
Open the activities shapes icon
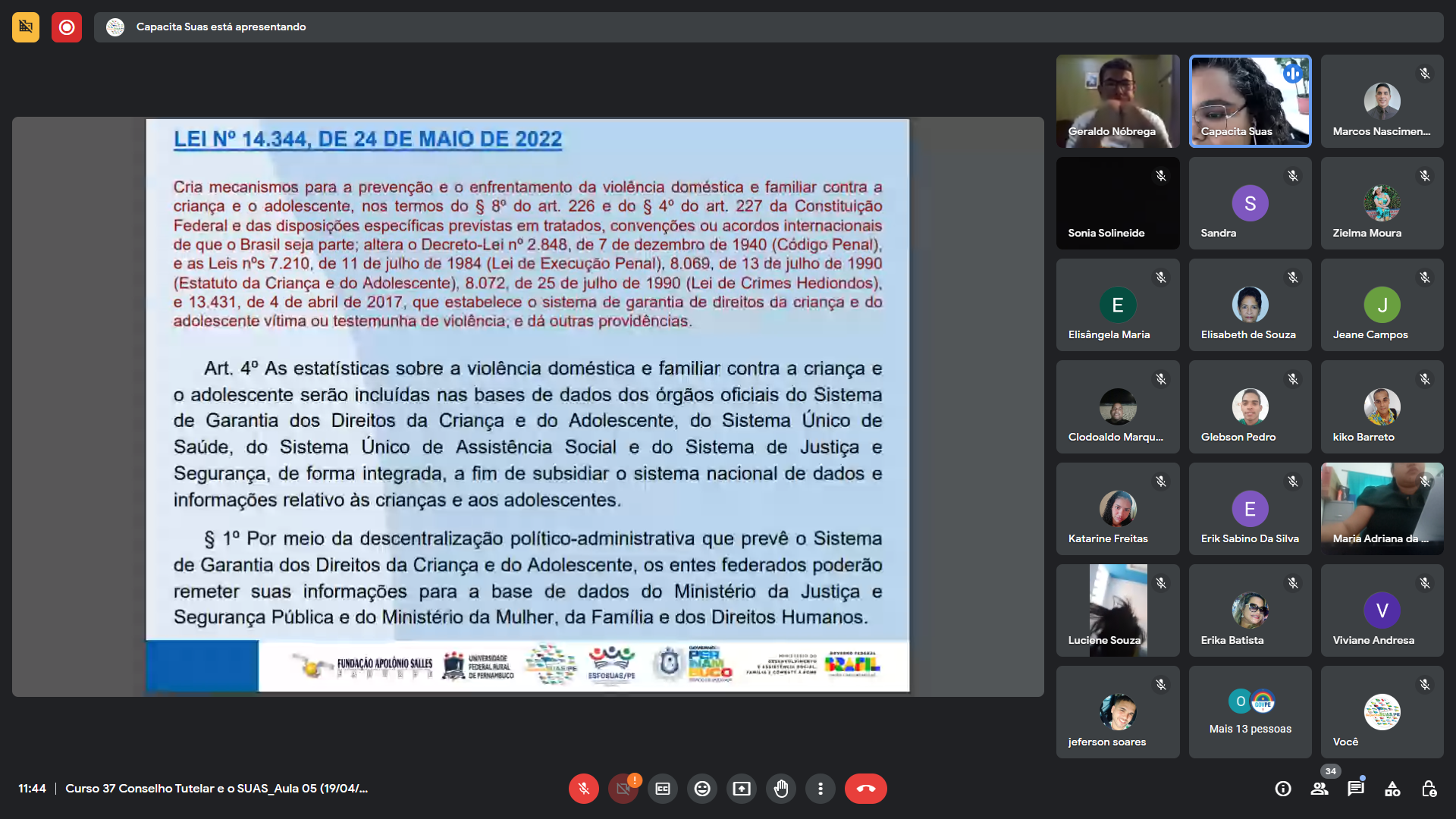click(1392, 789)
